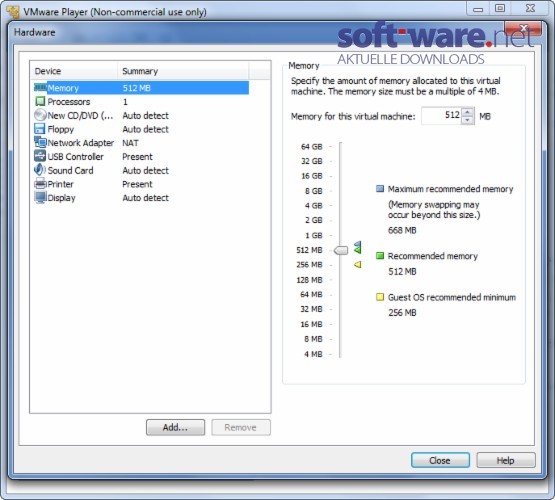This screenshot has width=555, height=500.
Task: Click the Summary column header
Action: coord(183,71)
